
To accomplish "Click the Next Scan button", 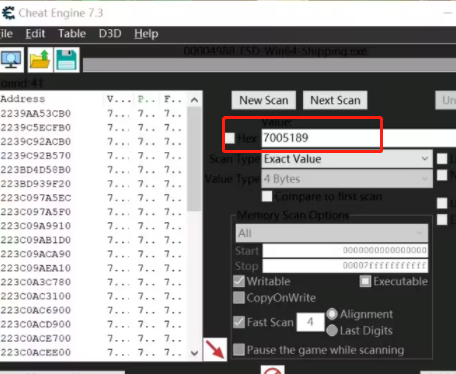I will (335, 100).
